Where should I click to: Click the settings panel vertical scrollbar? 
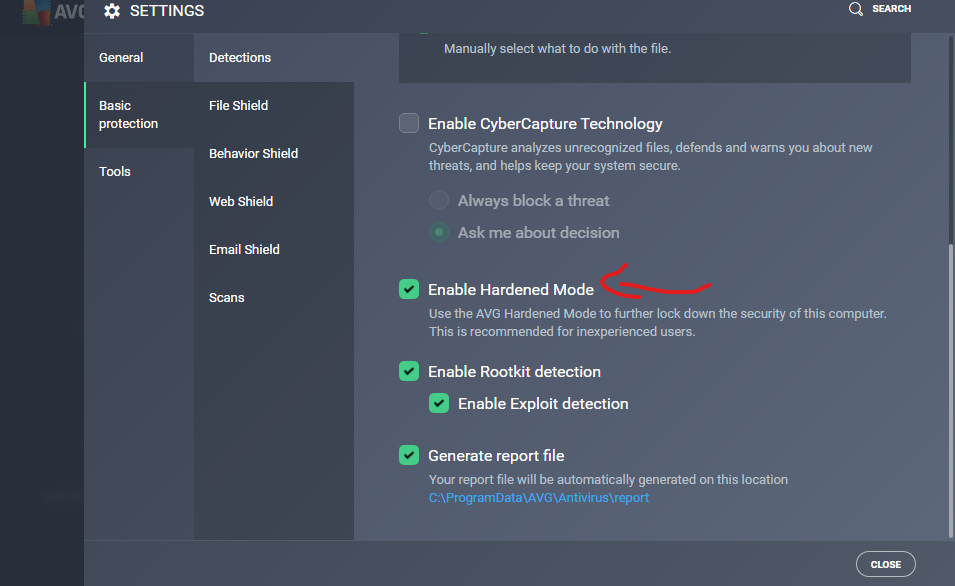(x=951, y=390)
